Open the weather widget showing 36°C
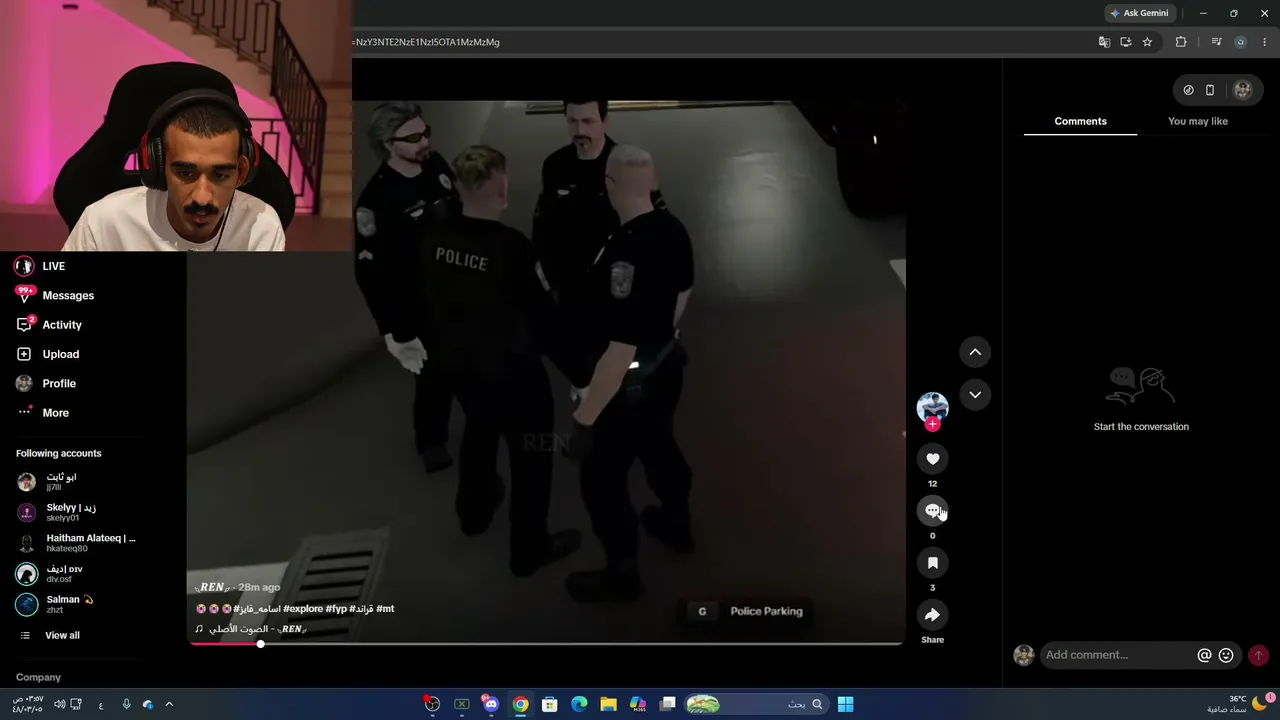Image resolution: width=1280 pixels, height=720 pixels. (x=1237, y=704)
